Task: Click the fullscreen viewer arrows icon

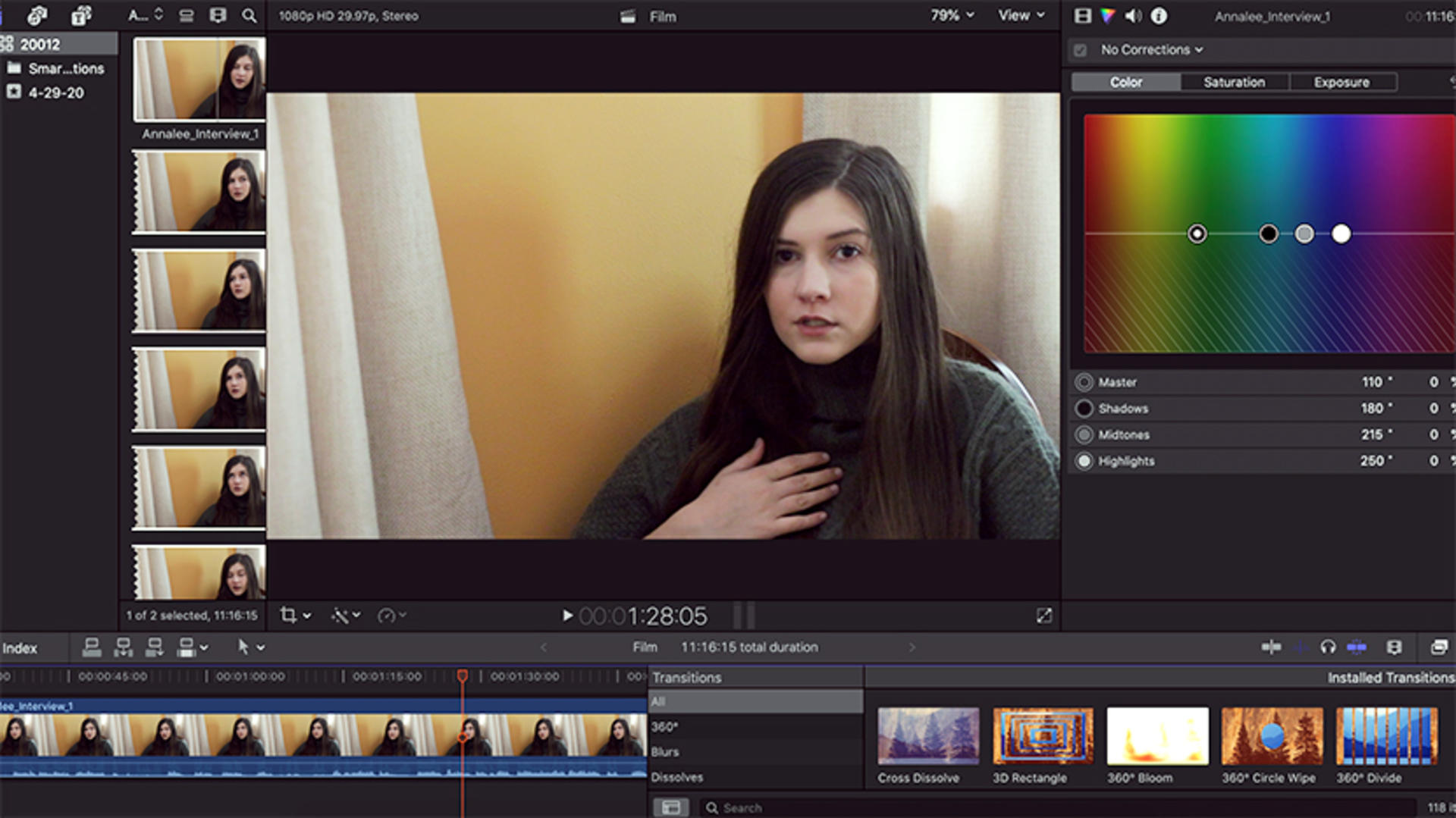Action: (x=1044, y=616)
